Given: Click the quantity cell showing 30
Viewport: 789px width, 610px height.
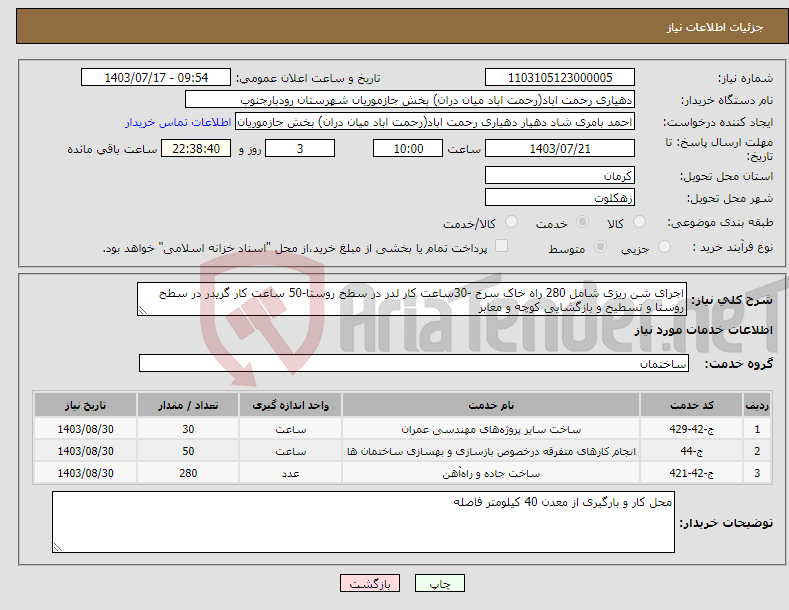Looking at the screenshot, I should coord(188,429).
